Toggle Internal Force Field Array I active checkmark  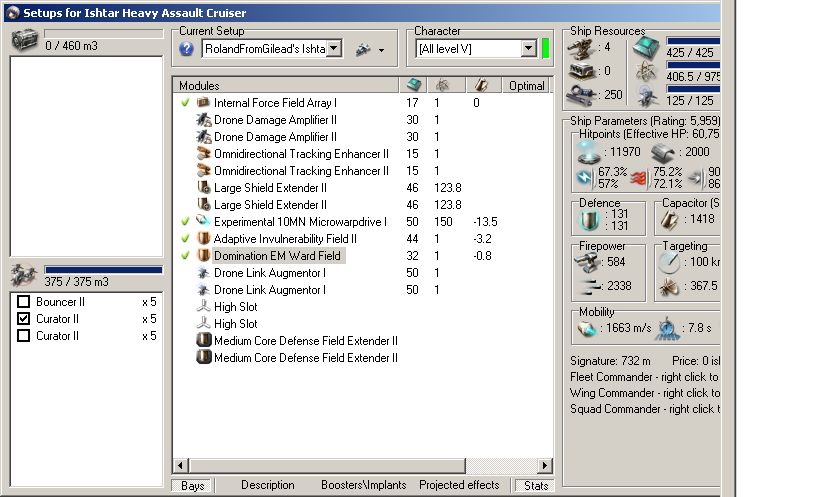[x=185, y=103]
